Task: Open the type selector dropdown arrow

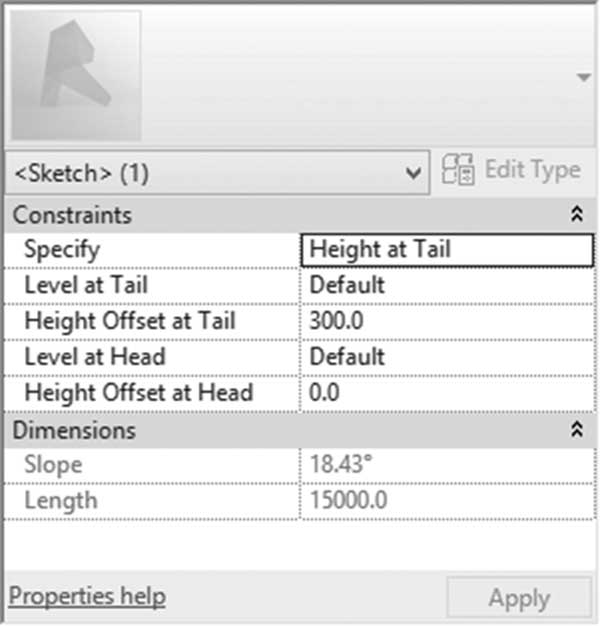Action: pos(584,77)
